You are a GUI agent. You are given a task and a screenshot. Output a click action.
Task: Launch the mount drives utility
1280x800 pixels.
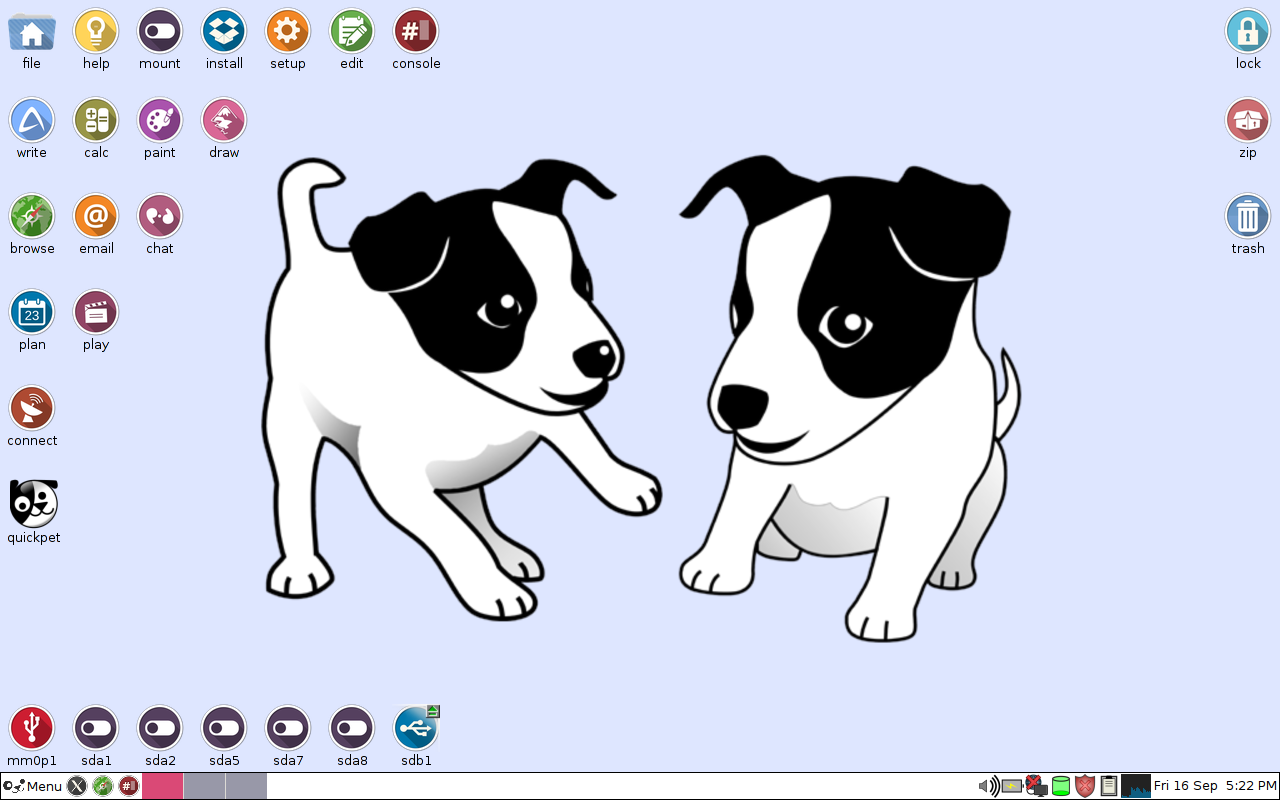tap(160, 32)
